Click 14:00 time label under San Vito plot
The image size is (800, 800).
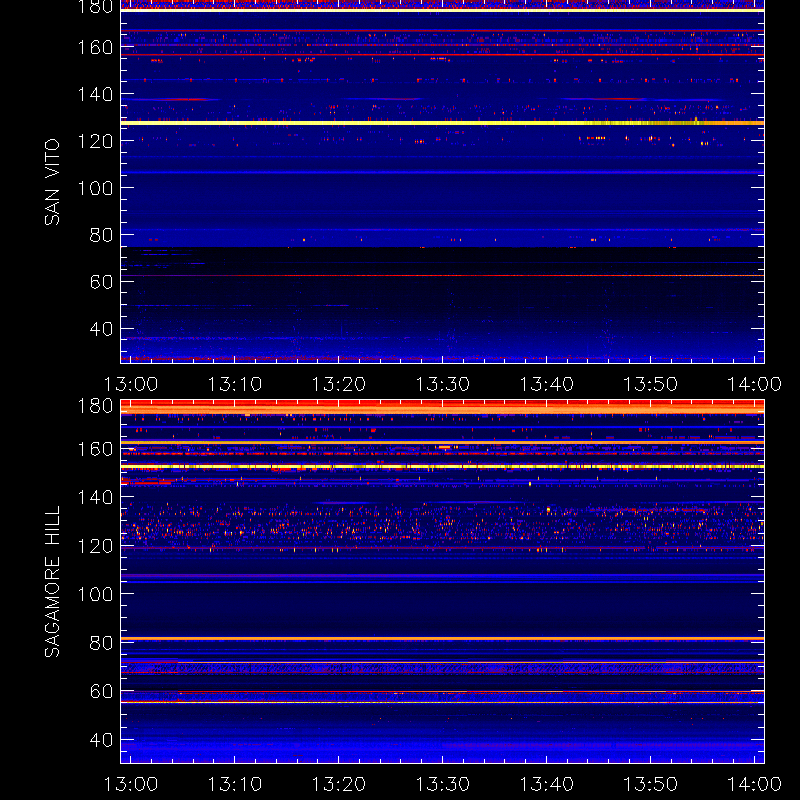754,384
